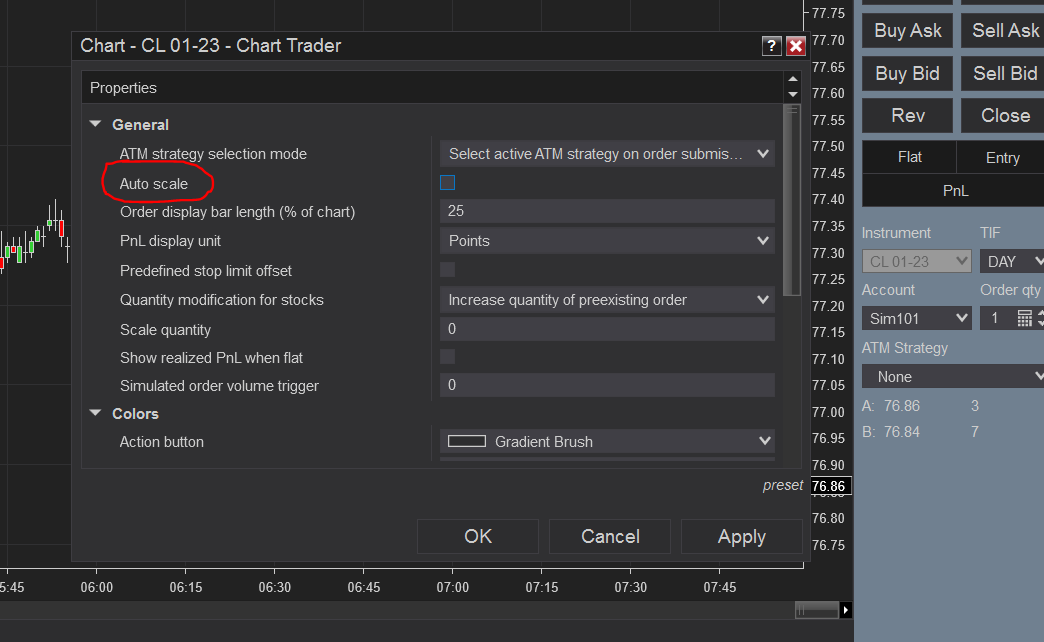This screenshot has width=1044, height=642.
Task: Collapse the Colors section
Action: click(x=95, y=413)
